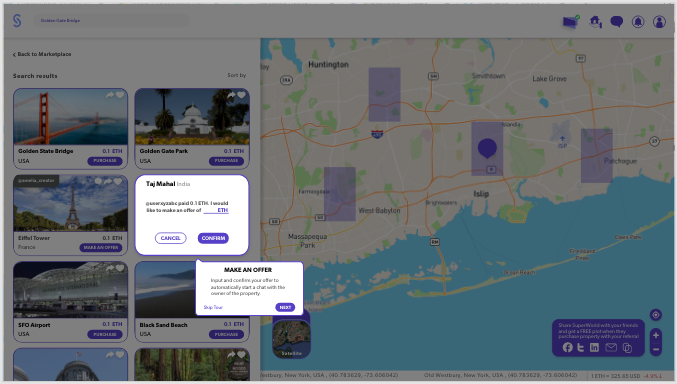Favorite the SFO Airport card
The height and width of the screenshot is (384, 677).
click(x=120, y=268)
